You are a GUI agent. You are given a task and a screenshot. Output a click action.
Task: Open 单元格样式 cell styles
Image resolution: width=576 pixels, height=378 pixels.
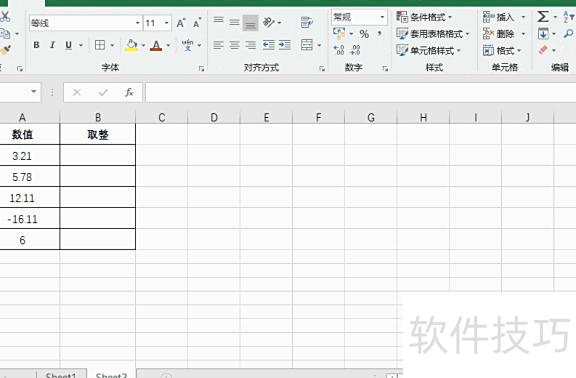428,50
